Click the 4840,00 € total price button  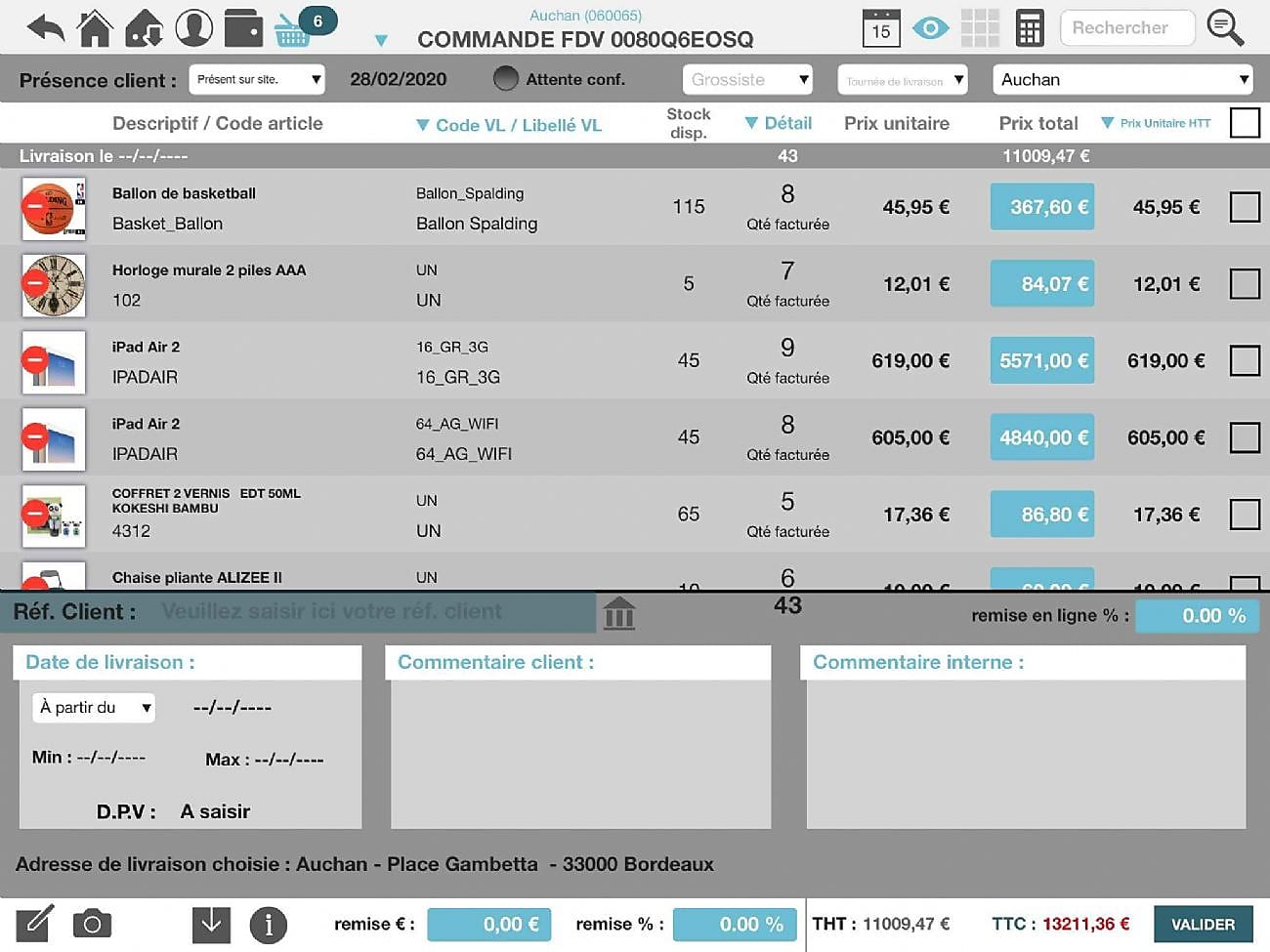(1042, 437)
